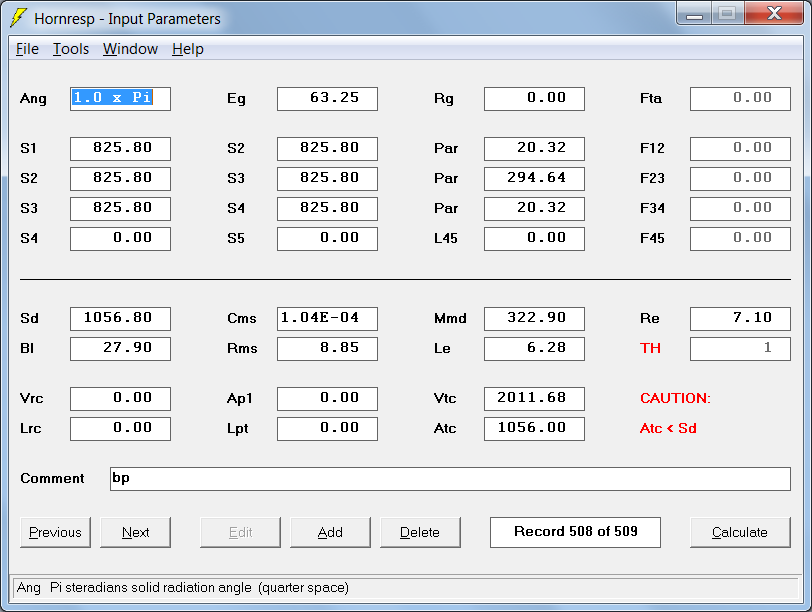The height and width of the screenshot is (612, 812).
Task: Select the Atc field 1056.00
Action: click(534, 429)
